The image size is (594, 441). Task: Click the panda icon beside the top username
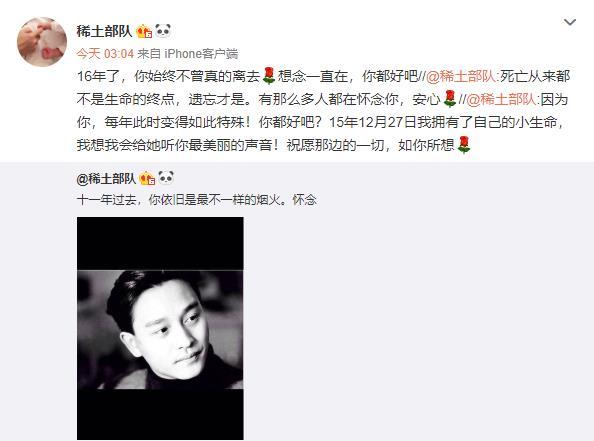[163, 31]
